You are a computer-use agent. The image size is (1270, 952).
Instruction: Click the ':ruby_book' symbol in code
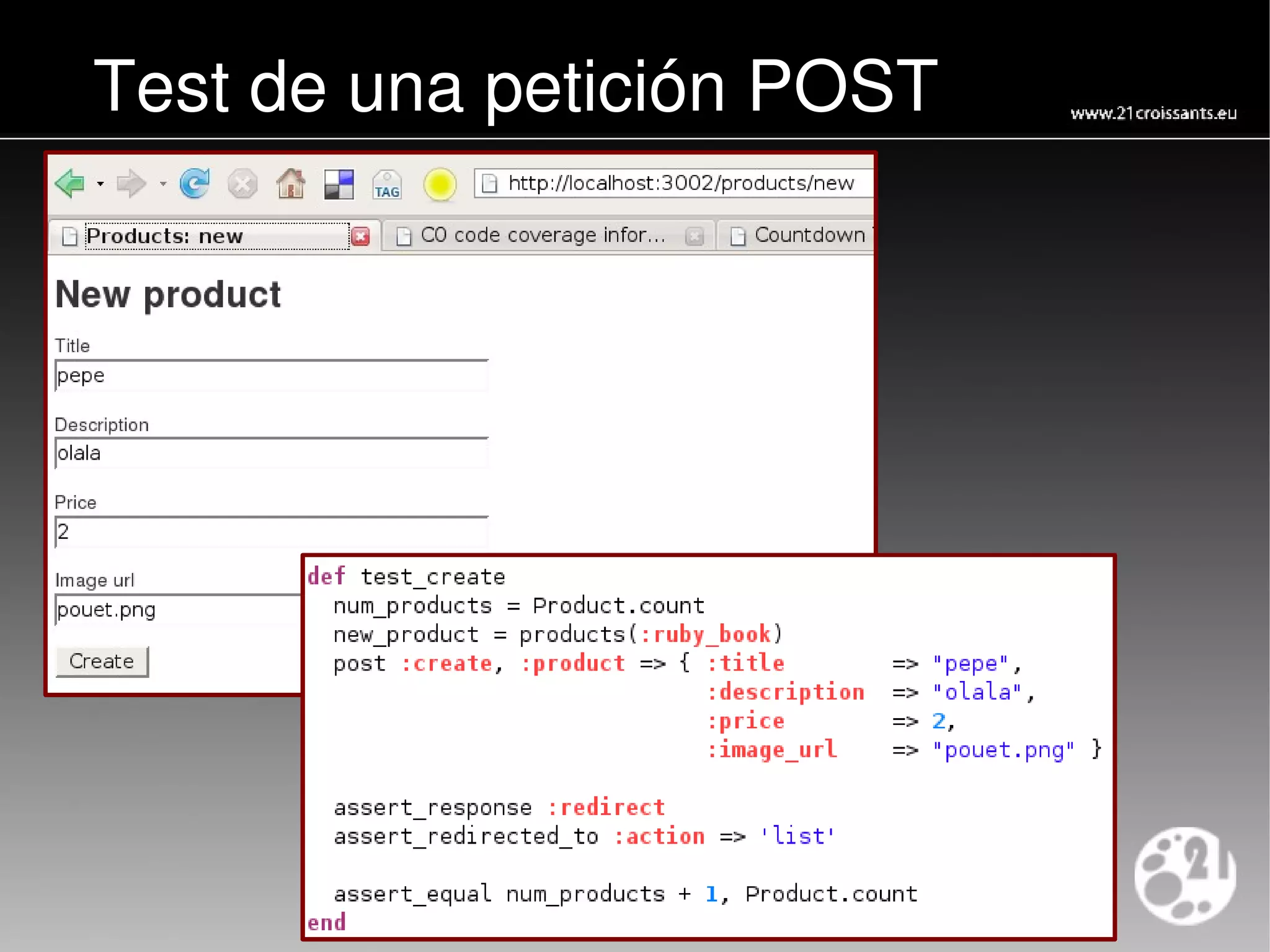pyautogui.click(x=706, y=634)
